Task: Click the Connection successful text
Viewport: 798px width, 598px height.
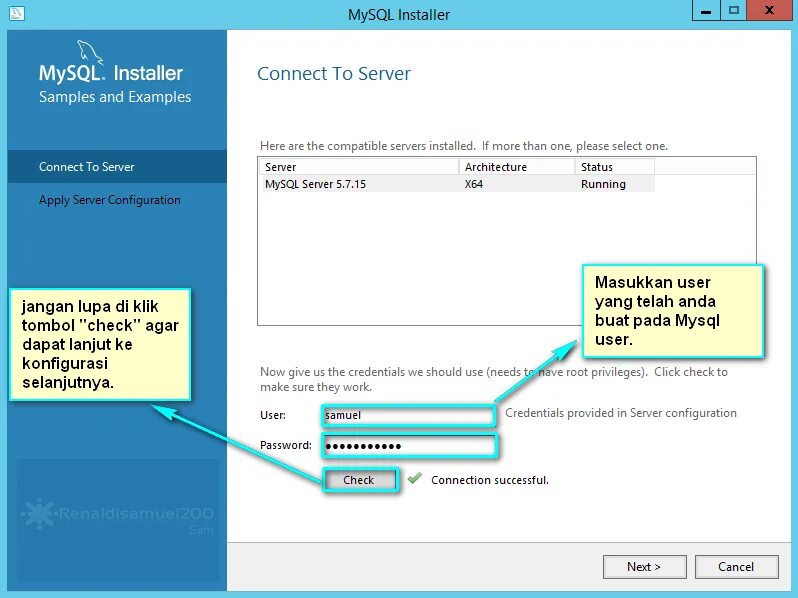Action: pos(490,480)
